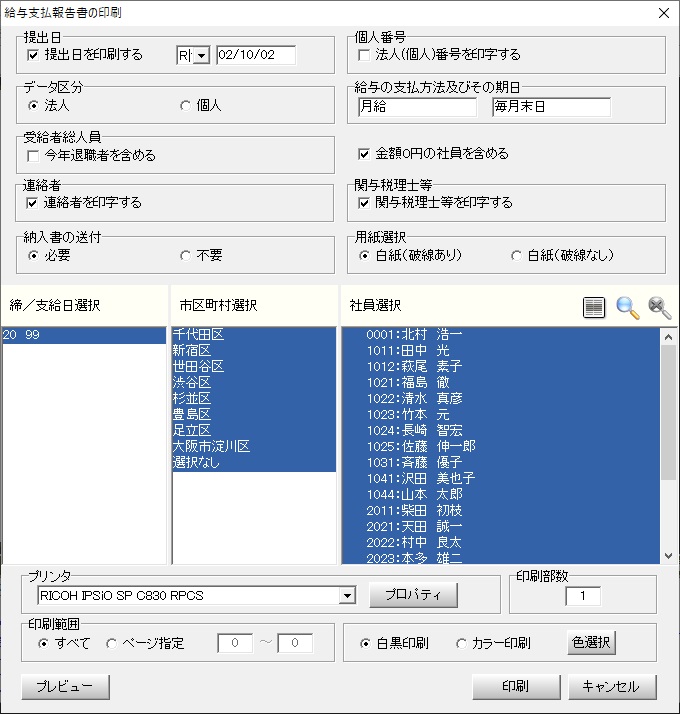
Task: Click the list view icon beside 社員選択
Action: click(594, 308)
